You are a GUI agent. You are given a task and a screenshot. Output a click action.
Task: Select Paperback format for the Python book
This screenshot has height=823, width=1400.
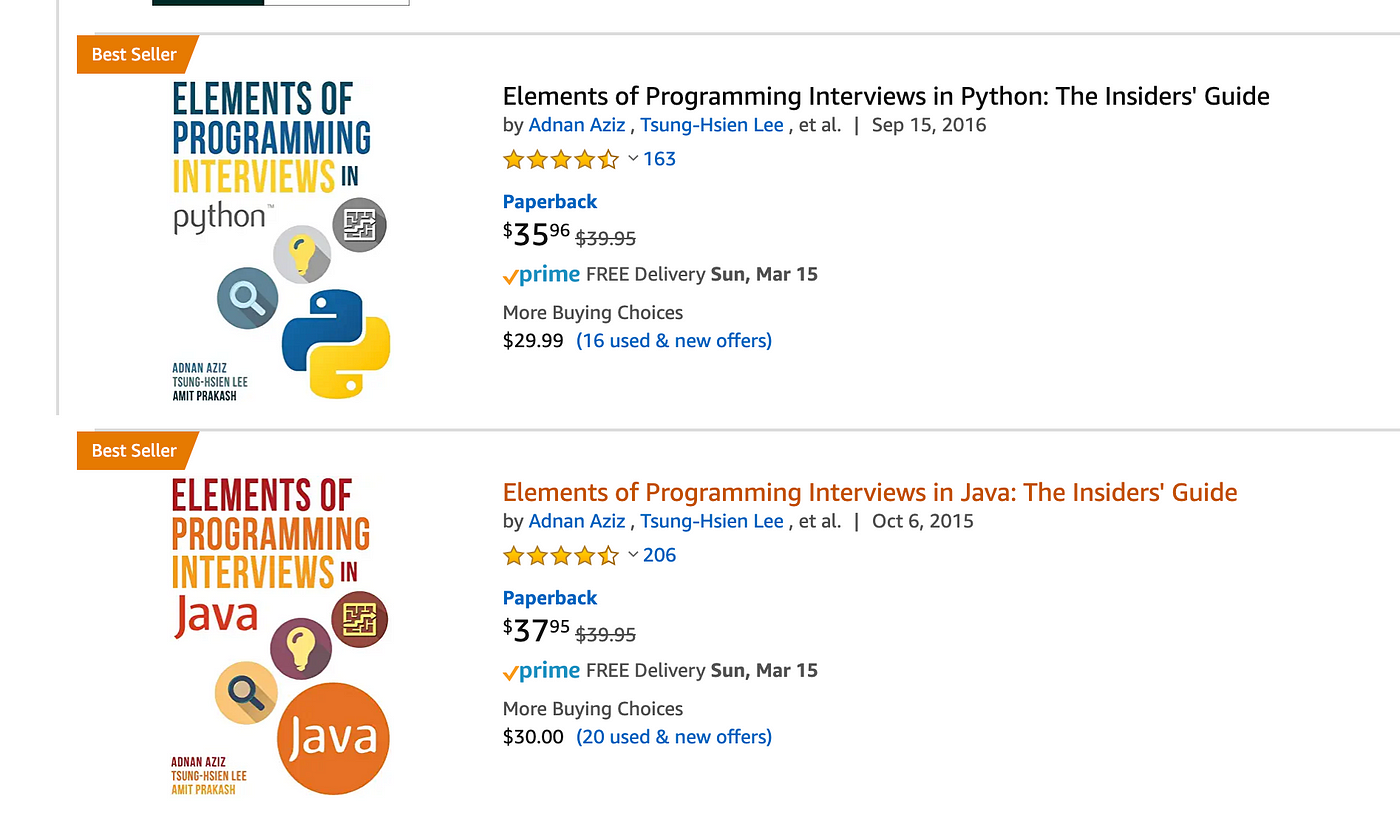(550, 202)
